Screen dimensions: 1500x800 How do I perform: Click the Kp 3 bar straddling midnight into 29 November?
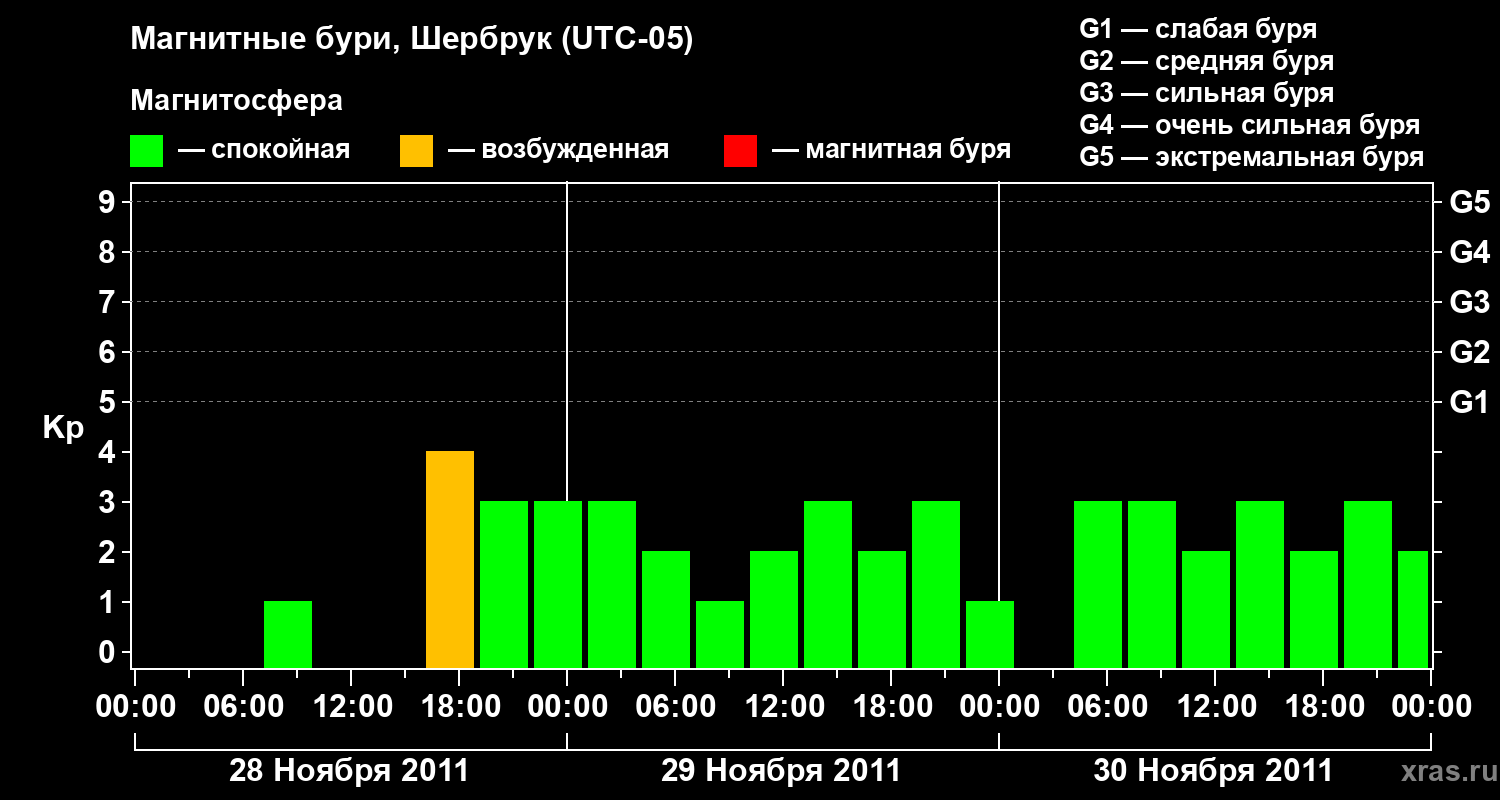558,584
